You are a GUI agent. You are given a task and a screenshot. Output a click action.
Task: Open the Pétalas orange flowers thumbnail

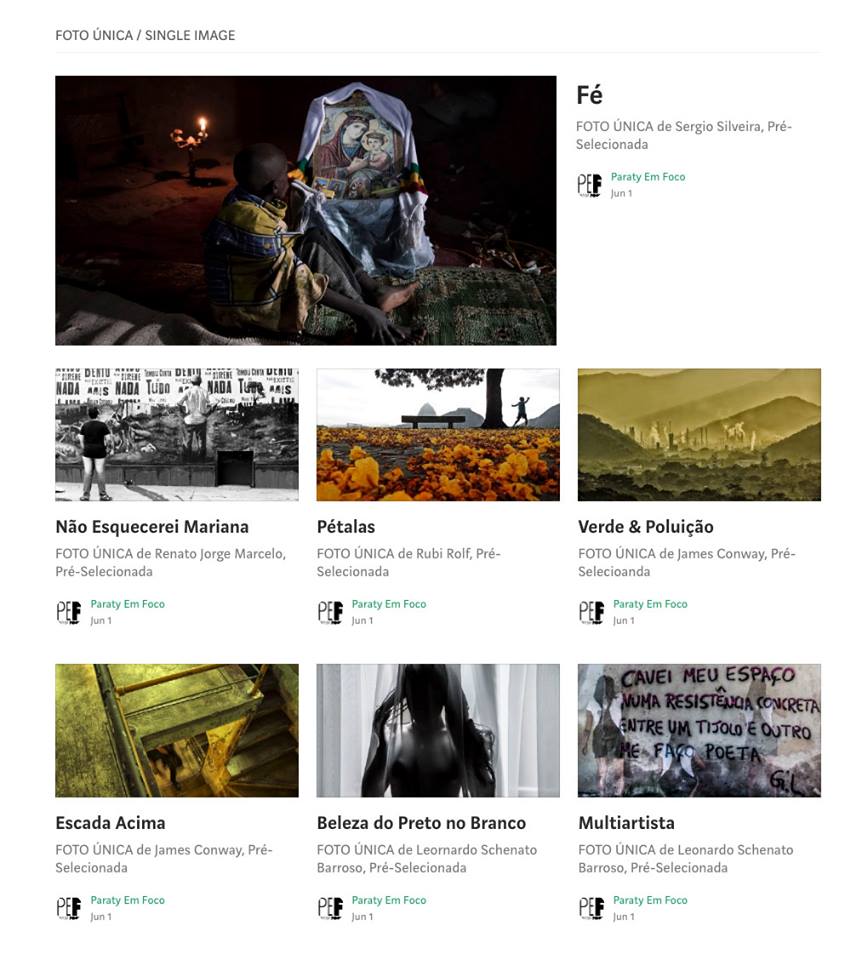tap(438, 435)
